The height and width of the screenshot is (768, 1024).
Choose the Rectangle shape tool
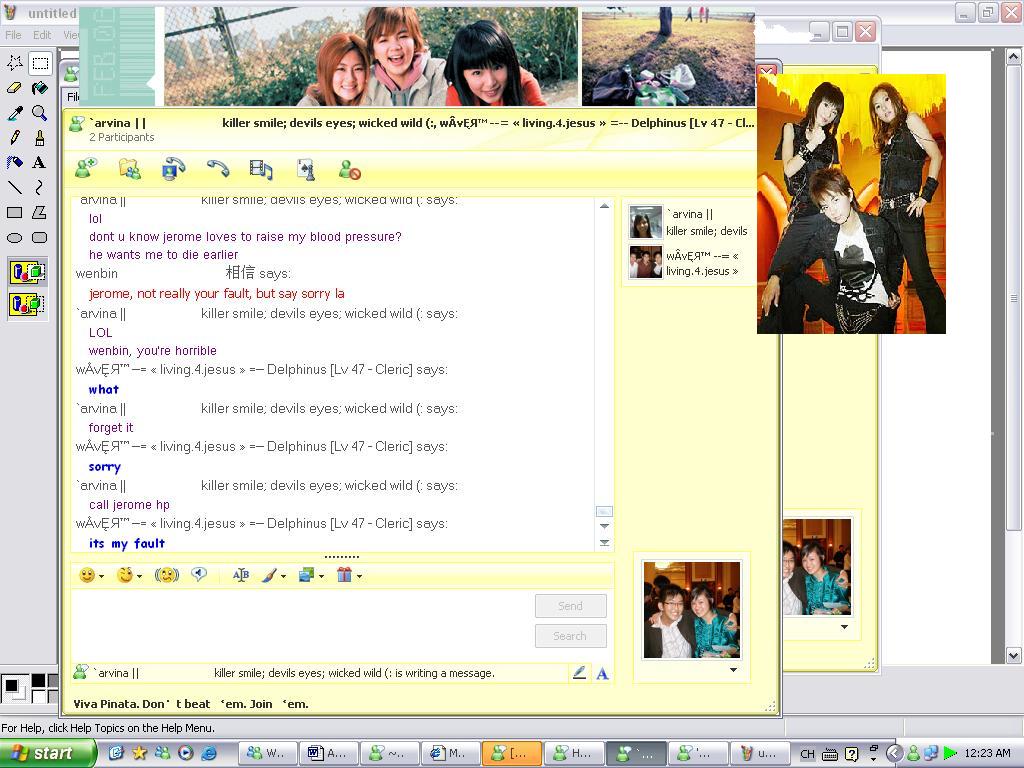[x=14, y=212]
